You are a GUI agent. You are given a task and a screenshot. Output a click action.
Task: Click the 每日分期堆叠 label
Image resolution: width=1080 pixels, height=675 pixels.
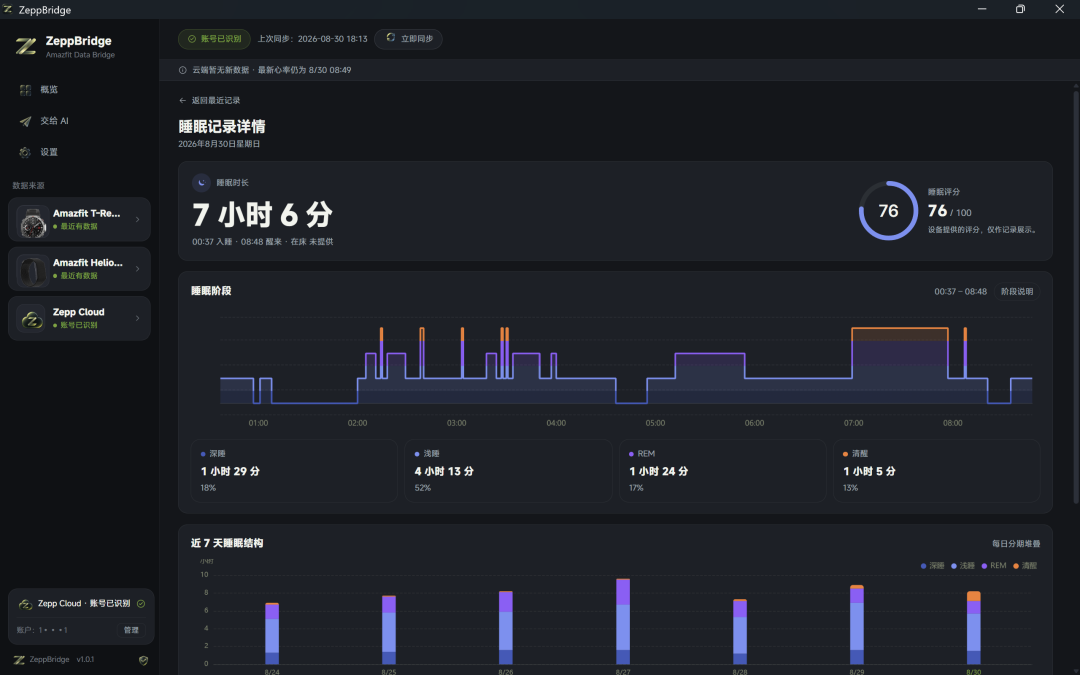pyautogui.click(x=1016, y=544)
